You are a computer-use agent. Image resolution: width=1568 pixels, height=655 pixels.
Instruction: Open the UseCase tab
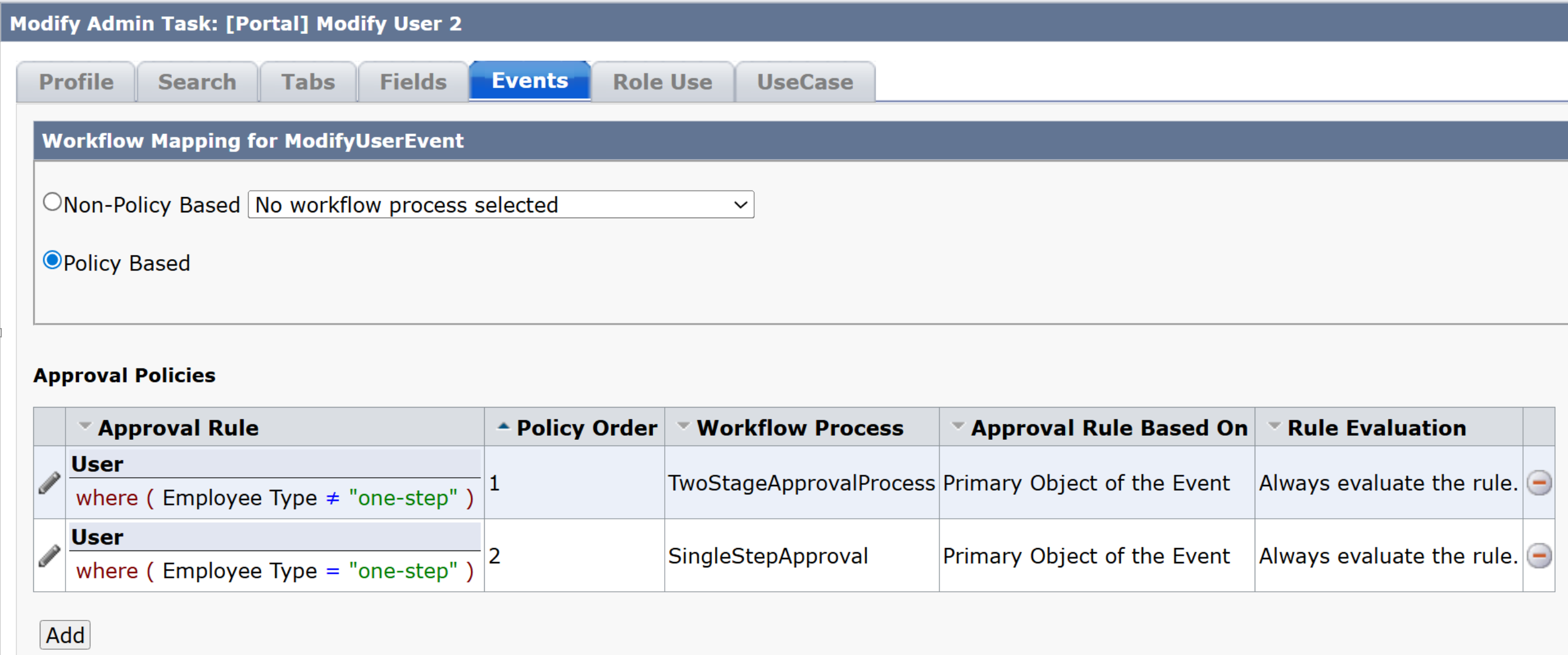804,81
